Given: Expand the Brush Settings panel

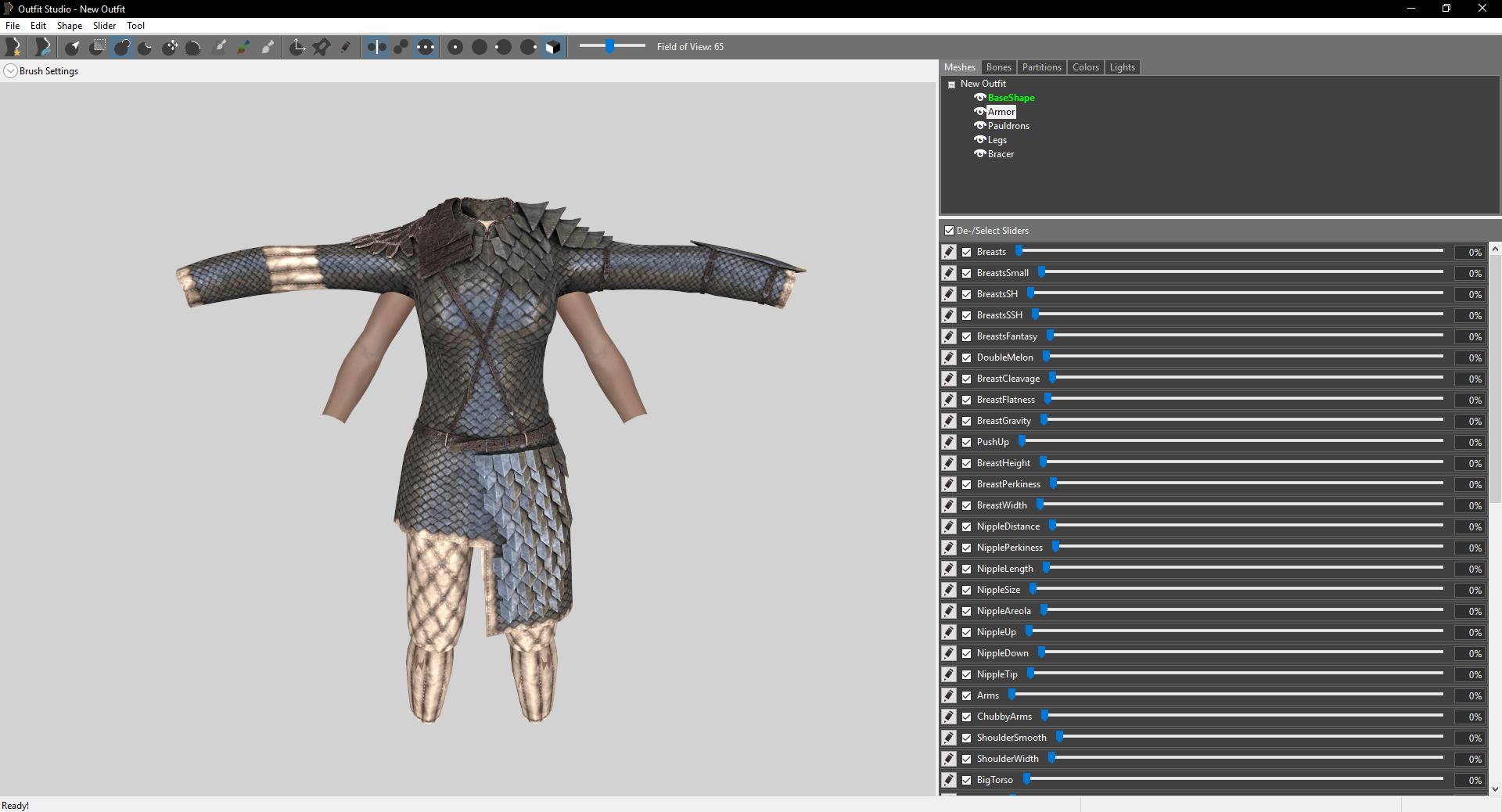Looking at the screenshot, I should (11, 71).
